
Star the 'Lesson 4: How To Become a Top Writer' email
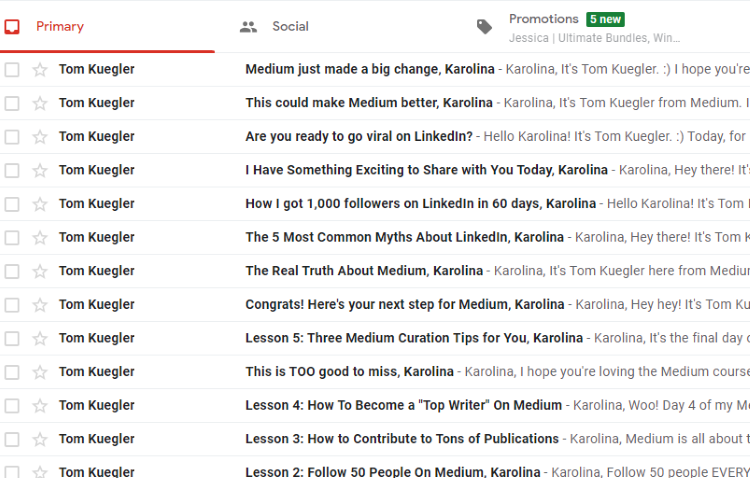(x=40, y=406)
